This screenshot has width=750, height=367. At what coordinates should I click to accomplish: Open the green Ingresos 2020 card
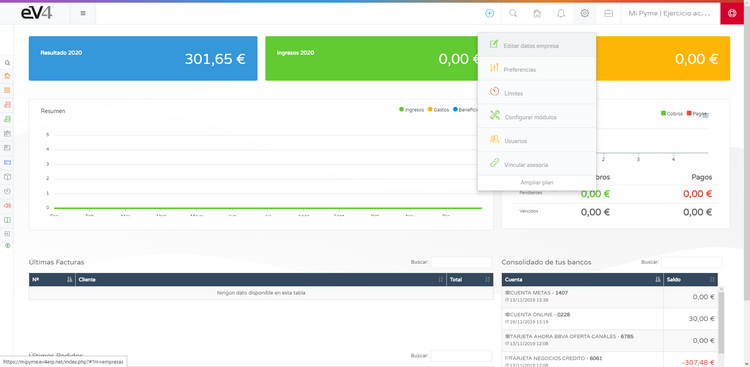pos(371,58)
